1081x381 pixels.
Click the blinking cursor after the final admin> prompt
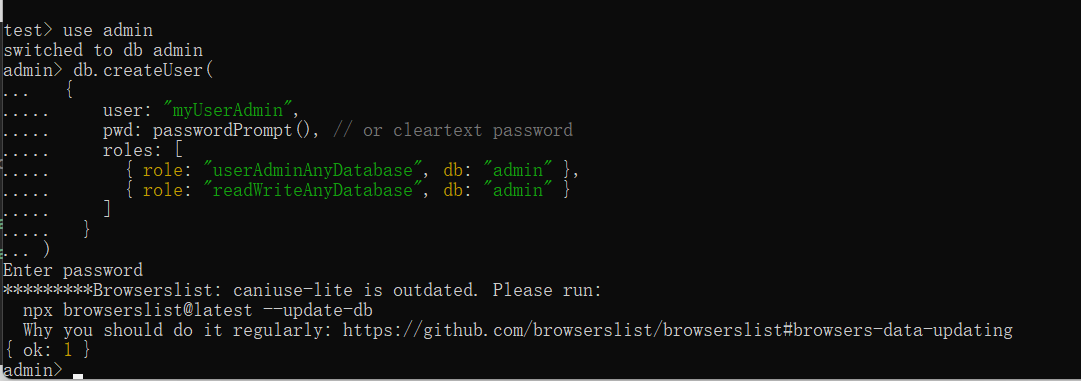pos(77,376)
